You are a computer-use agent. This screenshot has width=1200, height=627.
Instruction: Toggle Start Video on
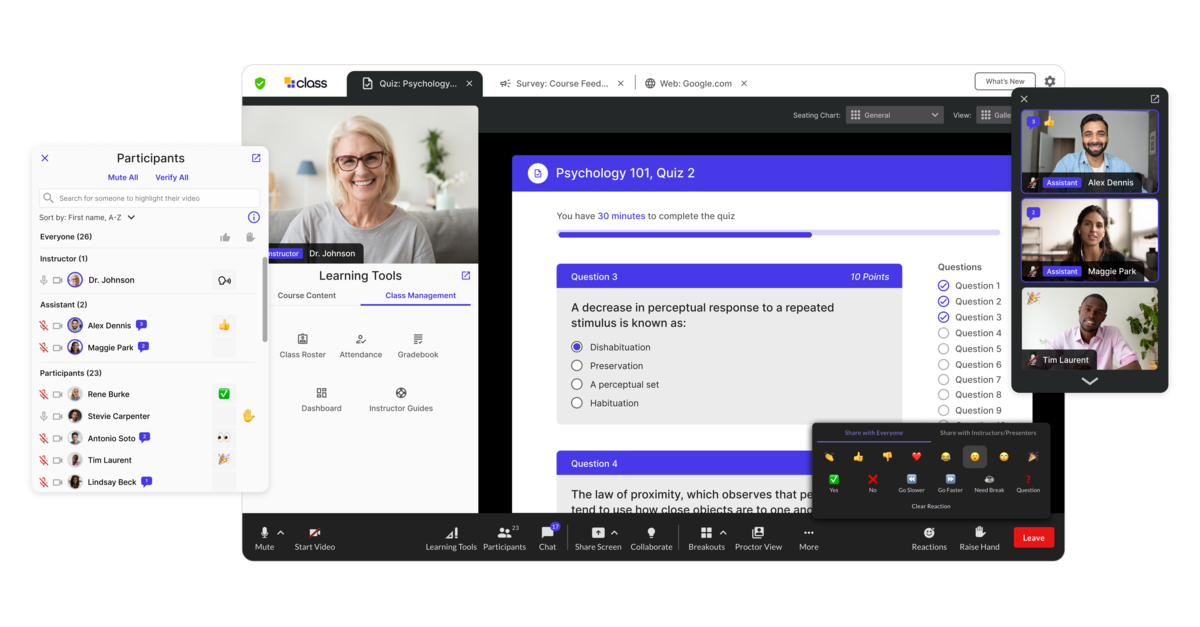coord(313,537)
